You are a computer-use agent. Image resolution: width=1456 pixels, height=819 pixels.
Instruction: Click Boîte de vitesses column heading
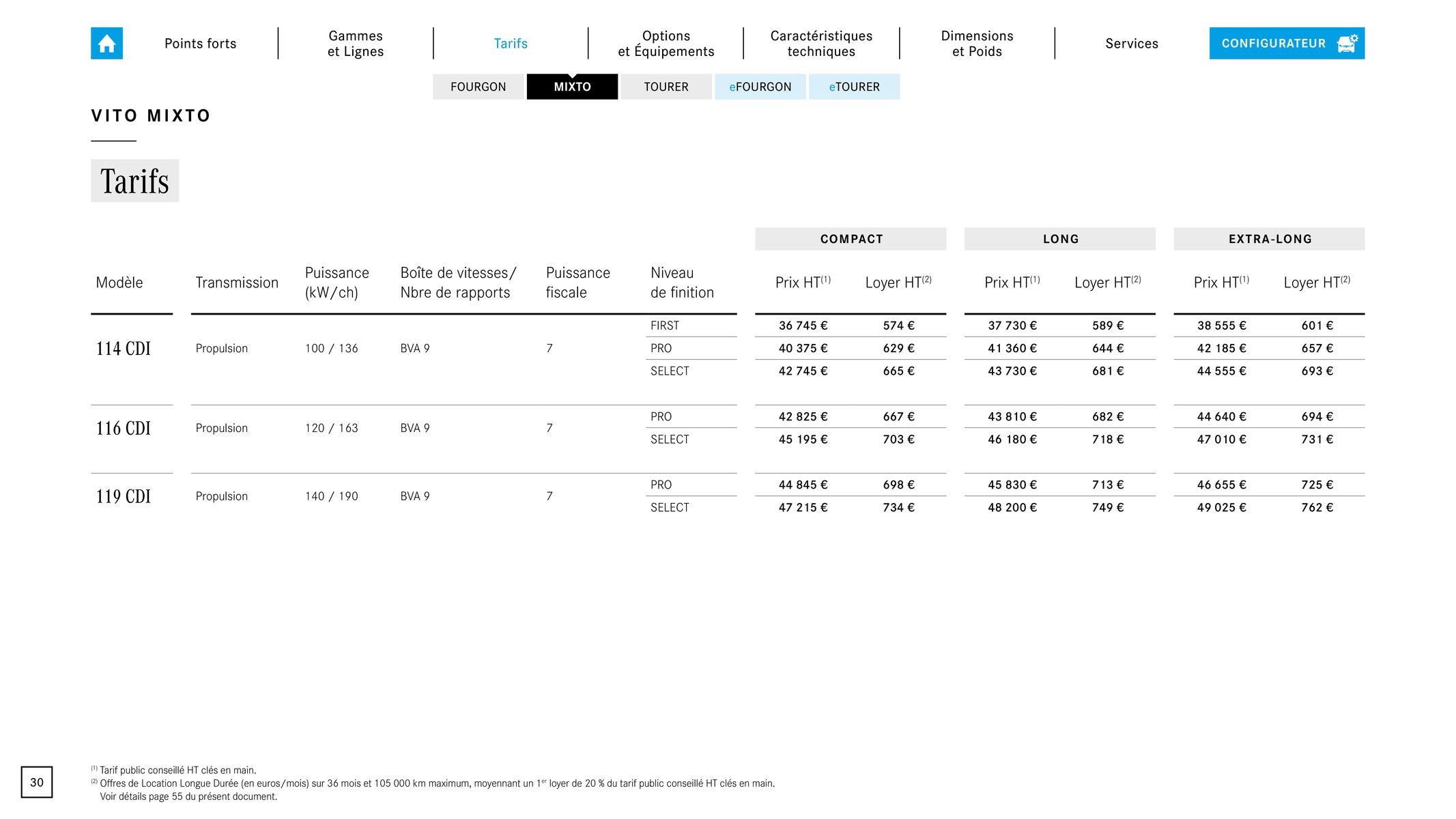pyautogui.click(x=458, y=283)
